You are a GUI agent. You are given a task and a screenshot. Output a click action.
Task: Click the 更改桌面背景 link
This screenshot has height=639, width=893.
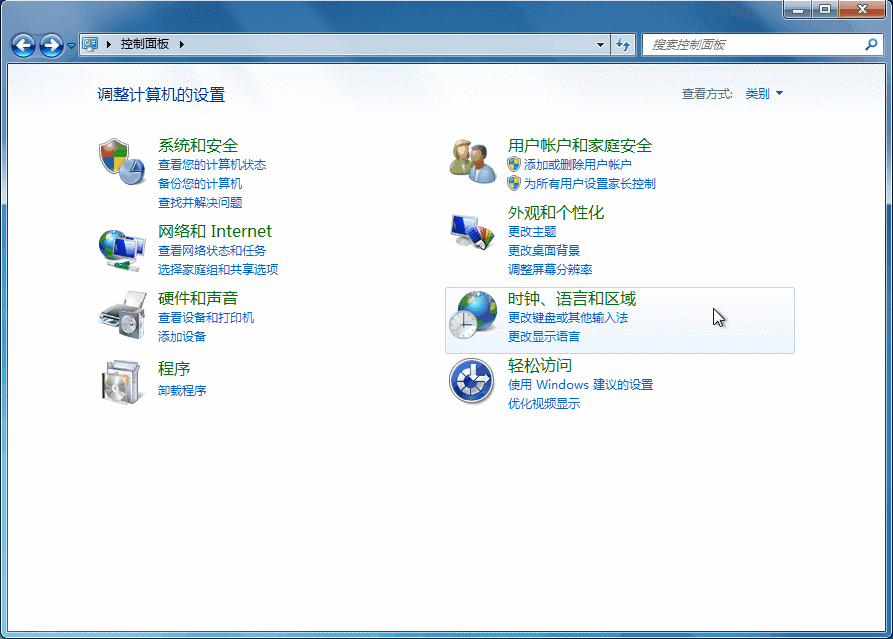pyautogui.click(x=544, y=251)
